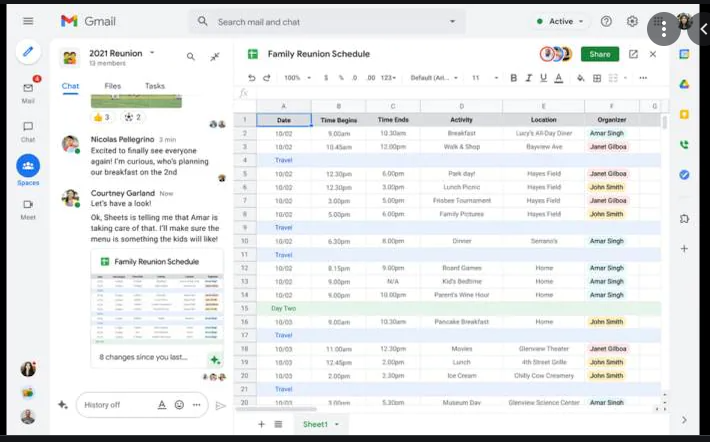This screenshot has width=710, height=442.
Task: Switch to the Tasks tab
Action: pyautogui.click(x=155, y=87)
